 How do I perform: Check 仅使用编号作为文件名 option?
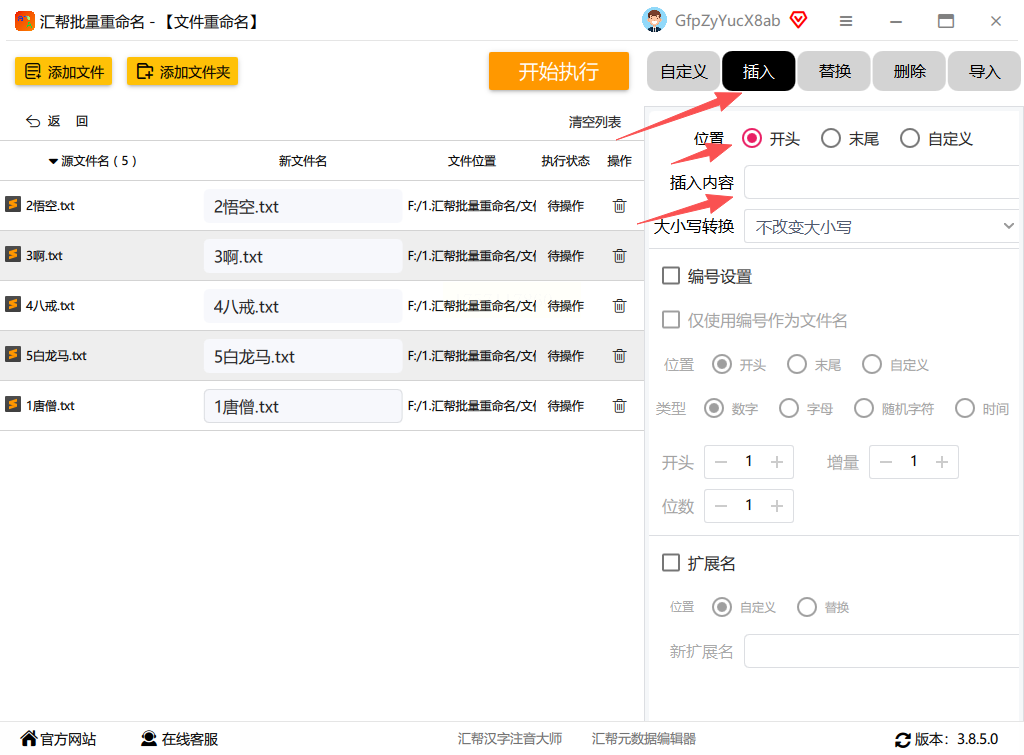[671, 319]
